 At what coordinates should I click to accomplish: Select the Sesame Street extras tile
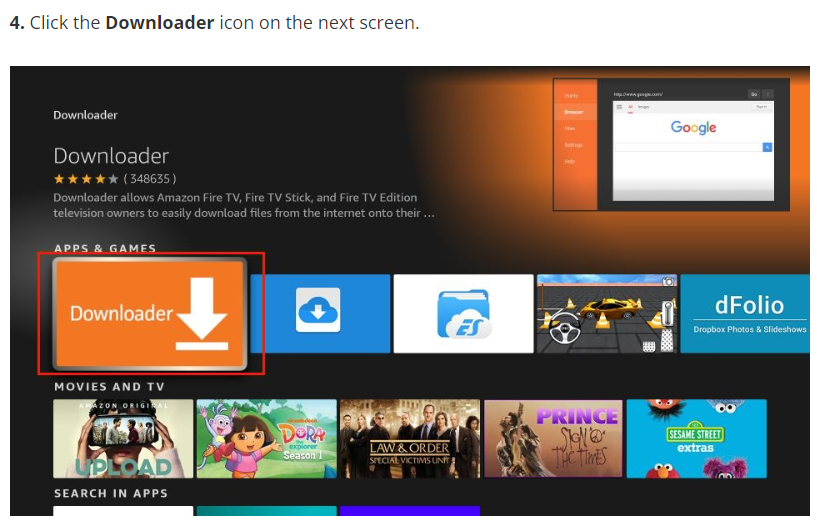point(696,439)
